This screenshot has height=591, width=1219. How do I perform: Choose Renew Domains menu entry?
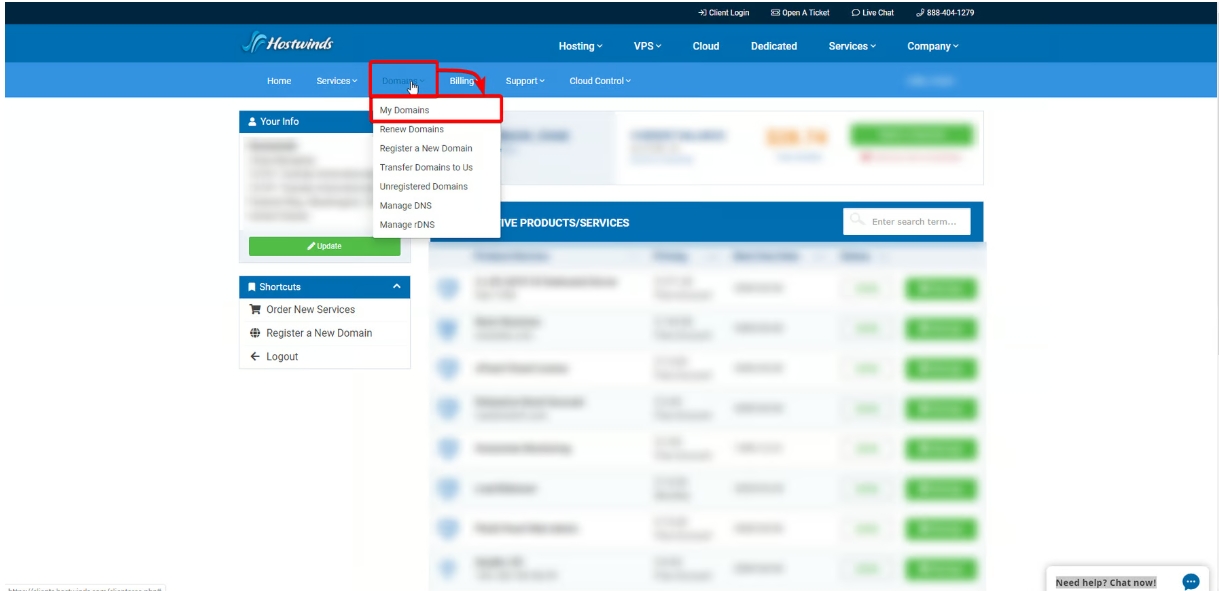(x=412, y=129)
